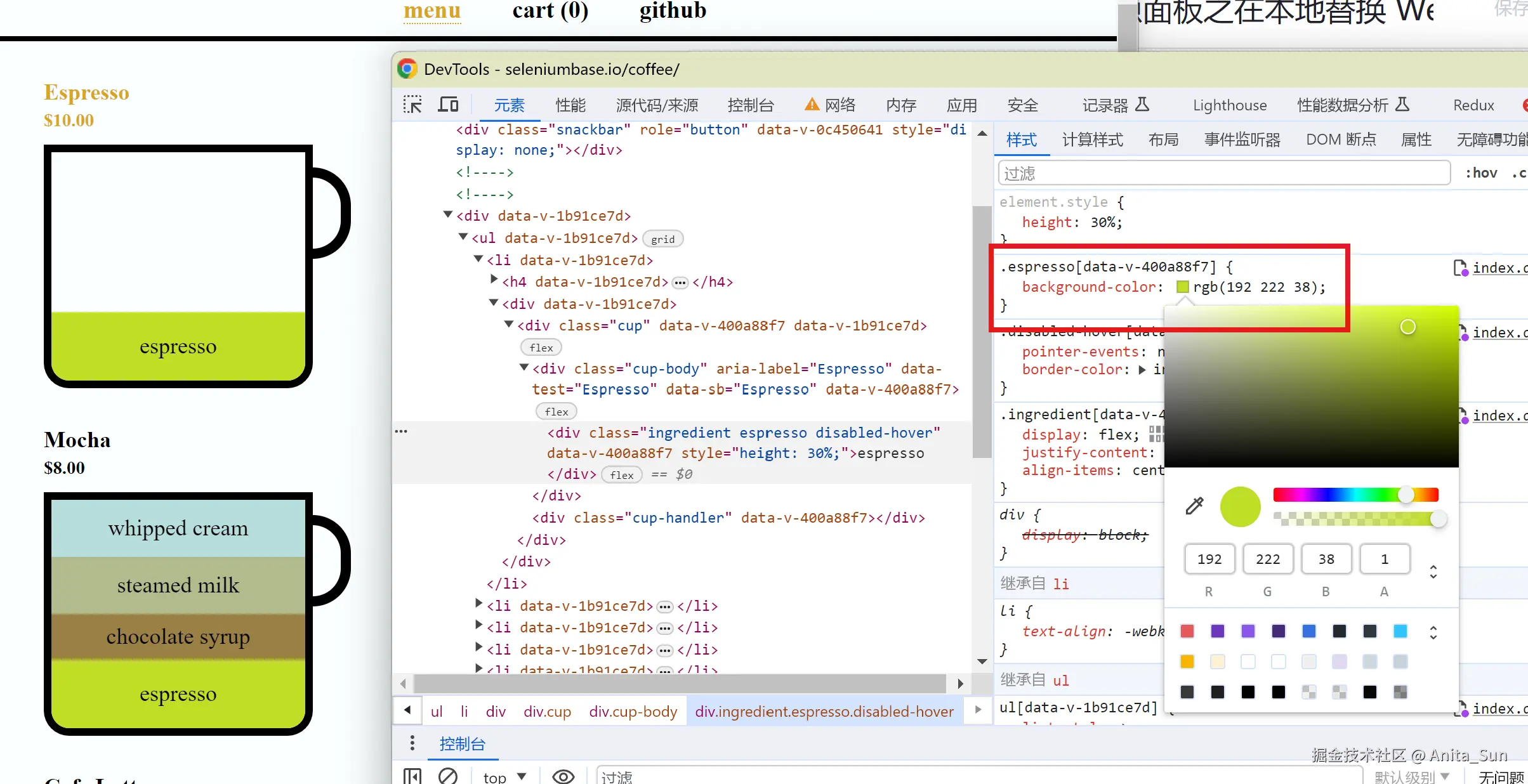1528x784 pixels.
Task: Collapse the div class cup node
Action: point(509,325)
